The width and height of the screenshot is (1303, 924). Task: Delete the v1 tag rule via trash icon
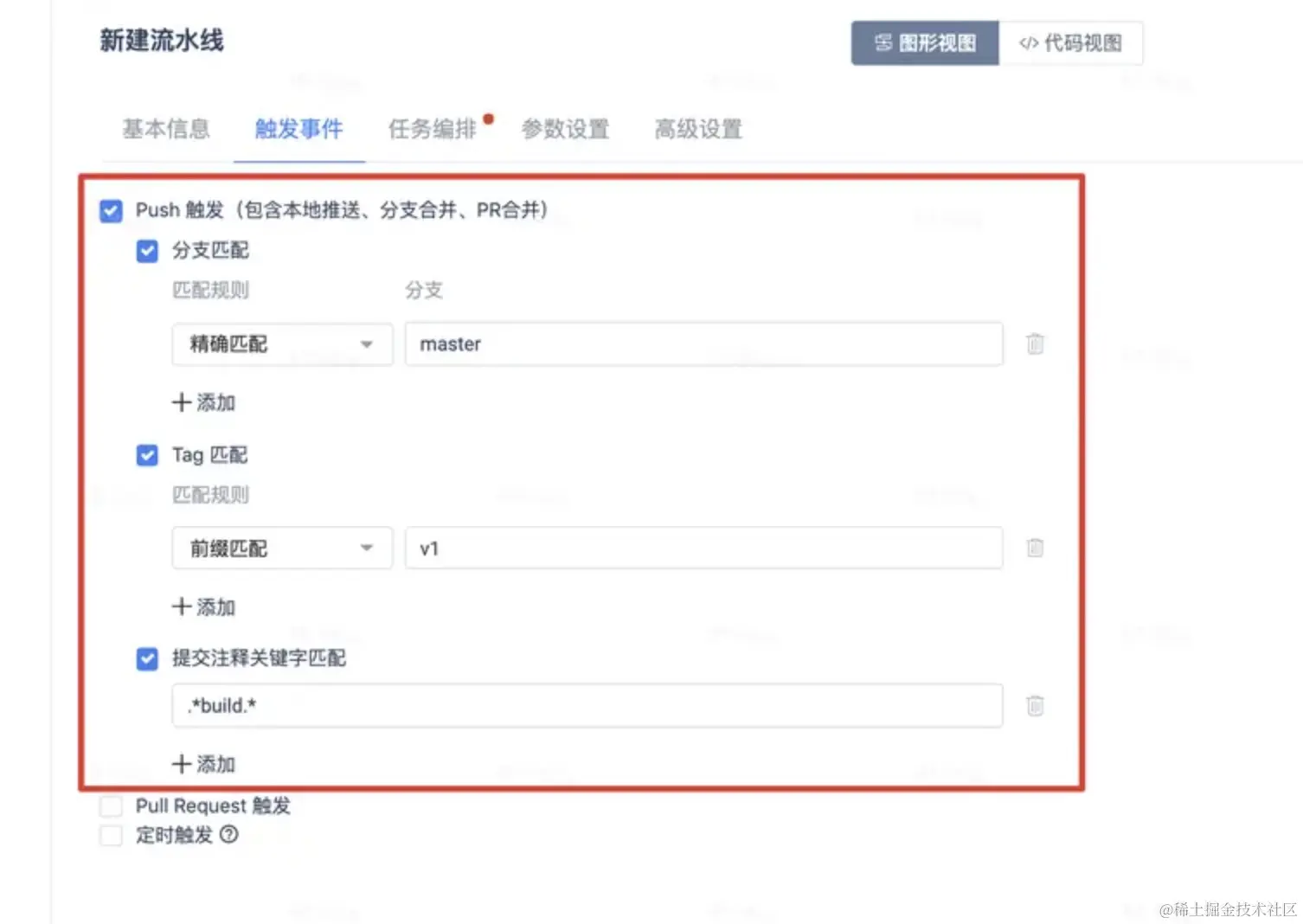1035,548
